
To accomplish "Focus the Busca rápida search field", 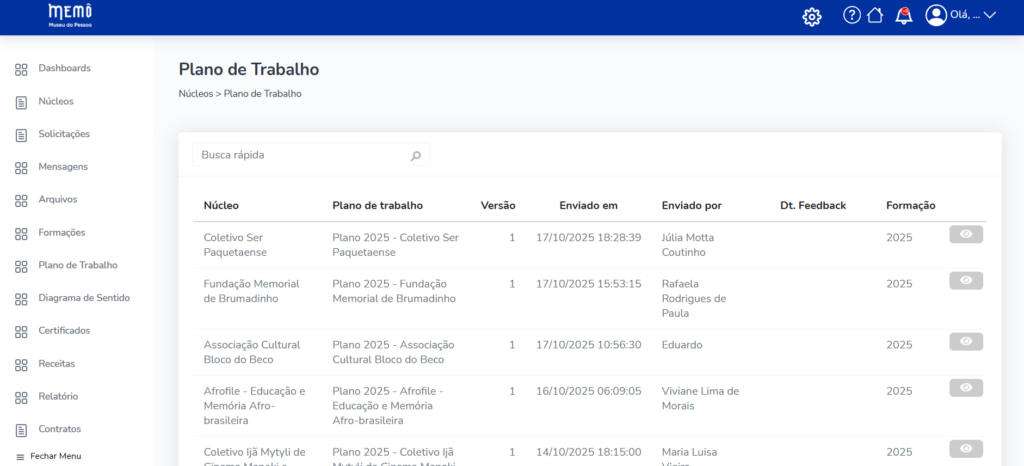I will (300, 156).
